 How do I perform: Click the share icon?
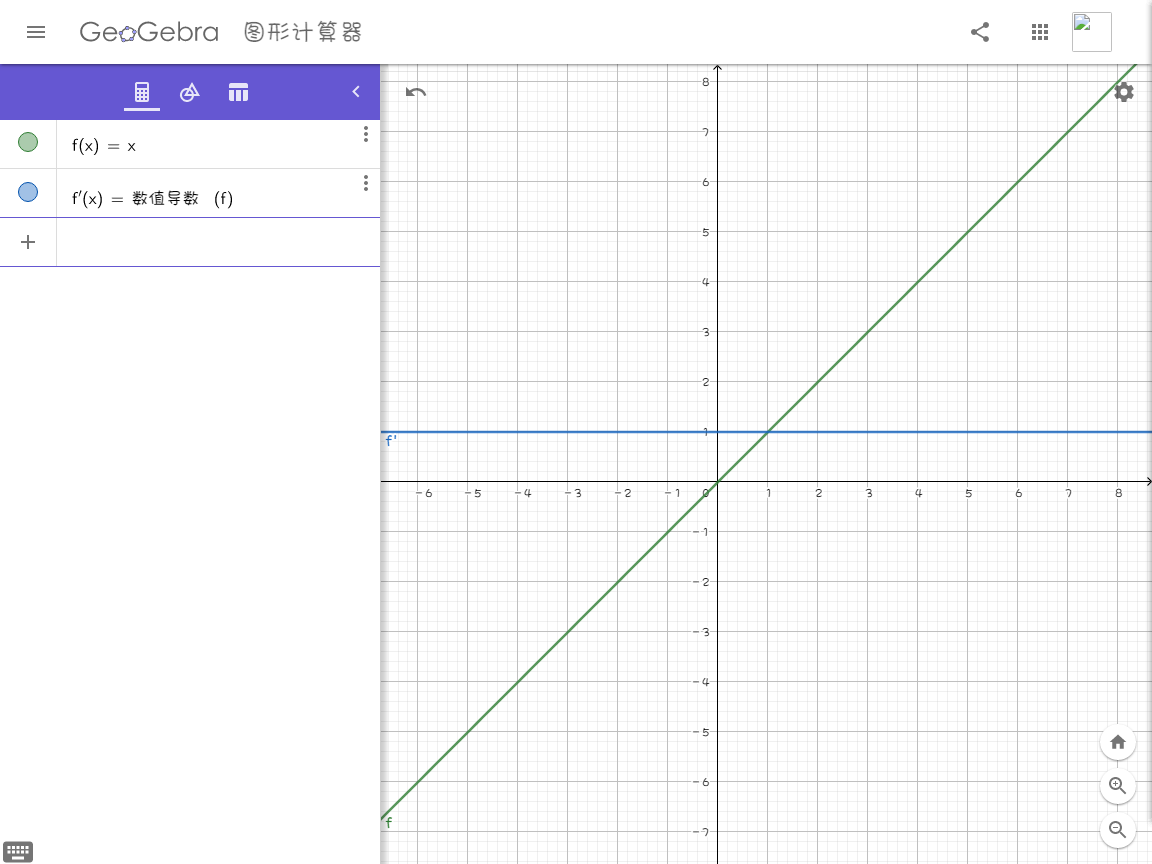coord(980,32)
